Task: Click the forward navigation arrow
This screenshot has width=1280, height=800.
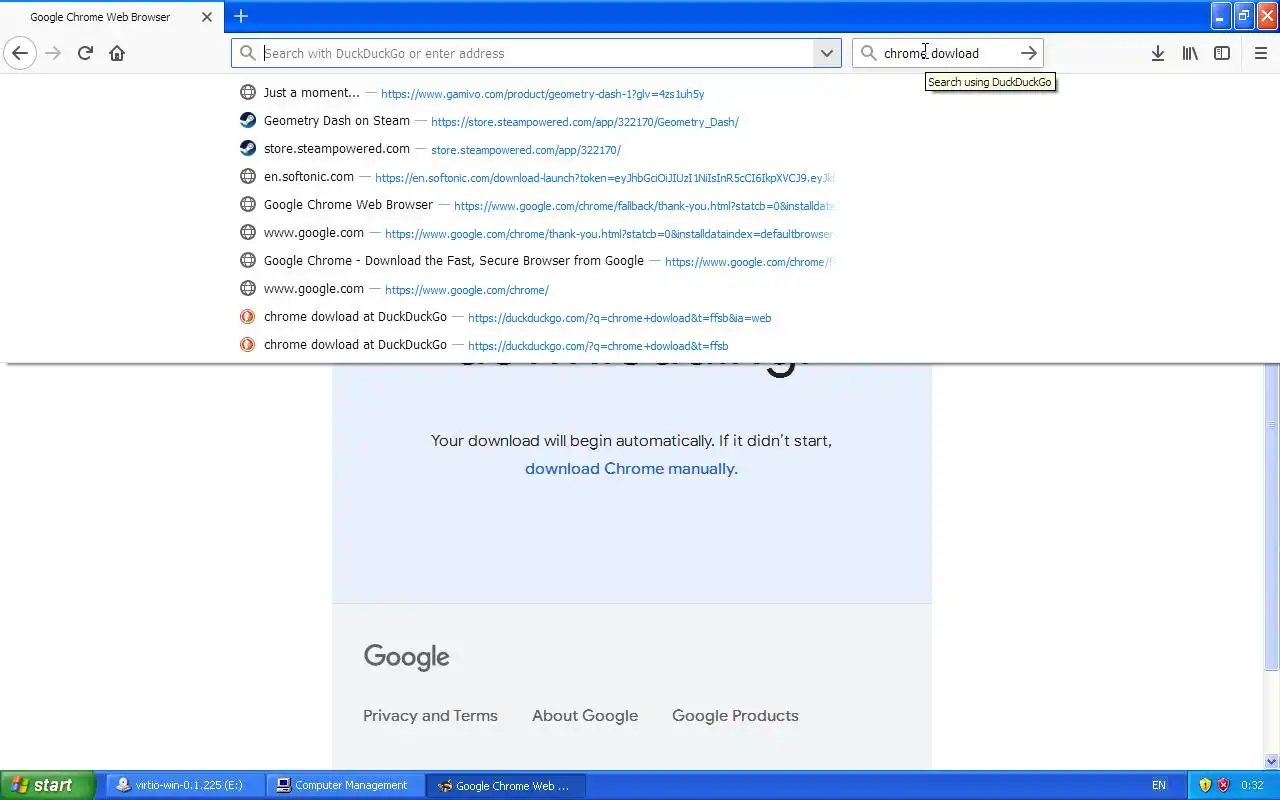Action: [53, 53]
